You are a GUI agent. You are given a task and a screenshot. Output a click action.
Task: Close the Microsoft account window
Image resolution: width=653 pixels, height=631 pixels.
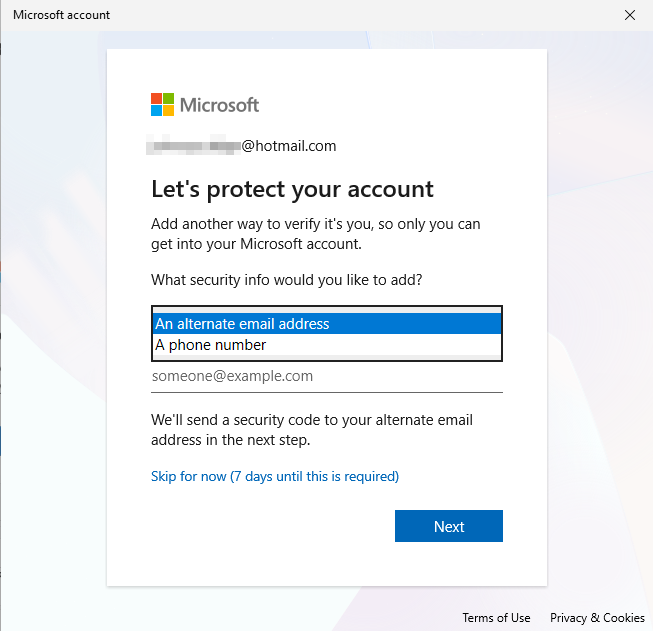click(x=630, y=15)
